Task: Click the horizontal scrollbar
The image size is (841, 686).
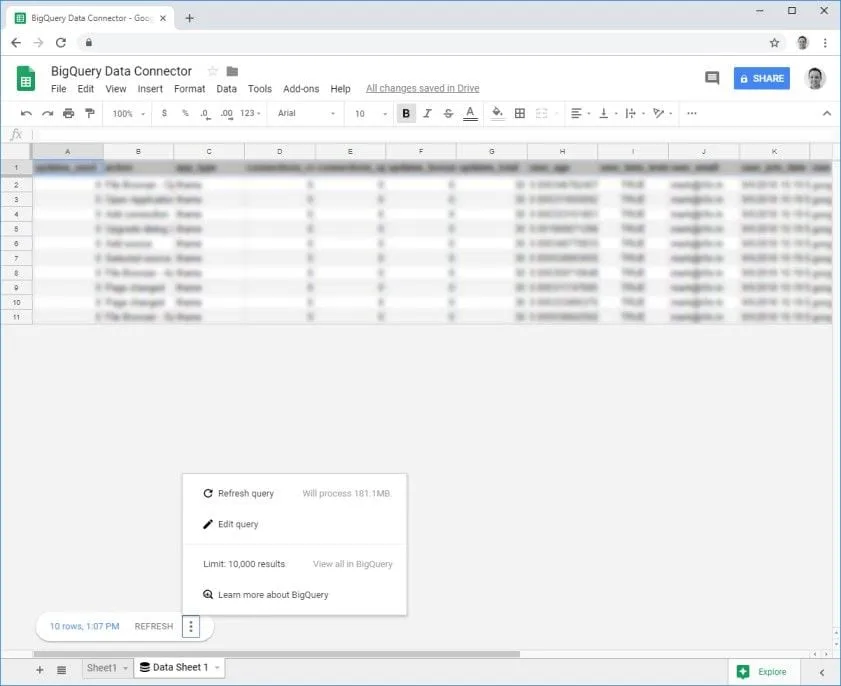Action: 276,654
